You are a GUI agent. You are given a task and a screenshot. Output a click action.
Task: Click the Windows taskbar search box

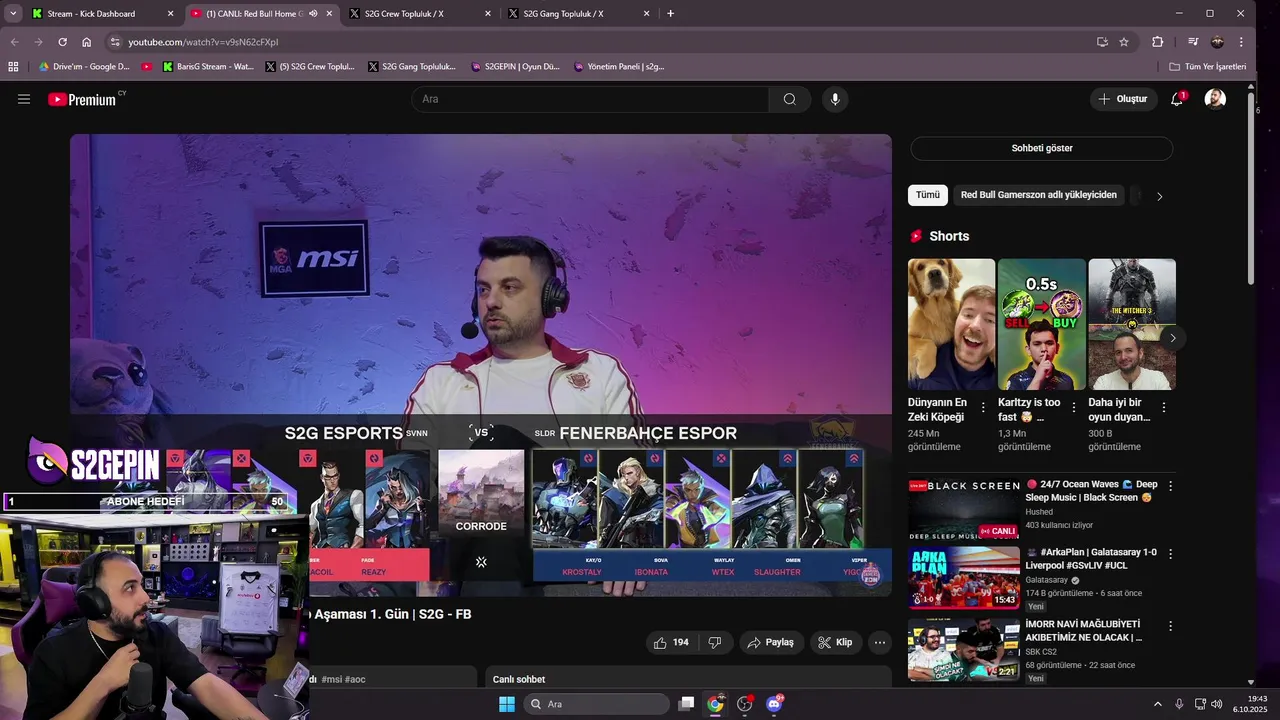coord(597,704)
